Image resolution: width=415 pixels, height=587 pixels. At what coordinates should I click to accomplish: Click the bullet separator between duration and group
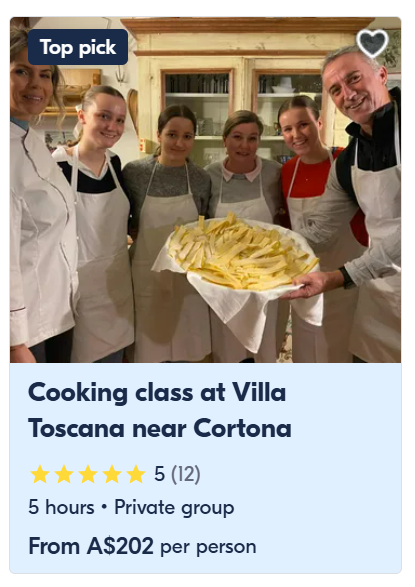pos(104,508)
